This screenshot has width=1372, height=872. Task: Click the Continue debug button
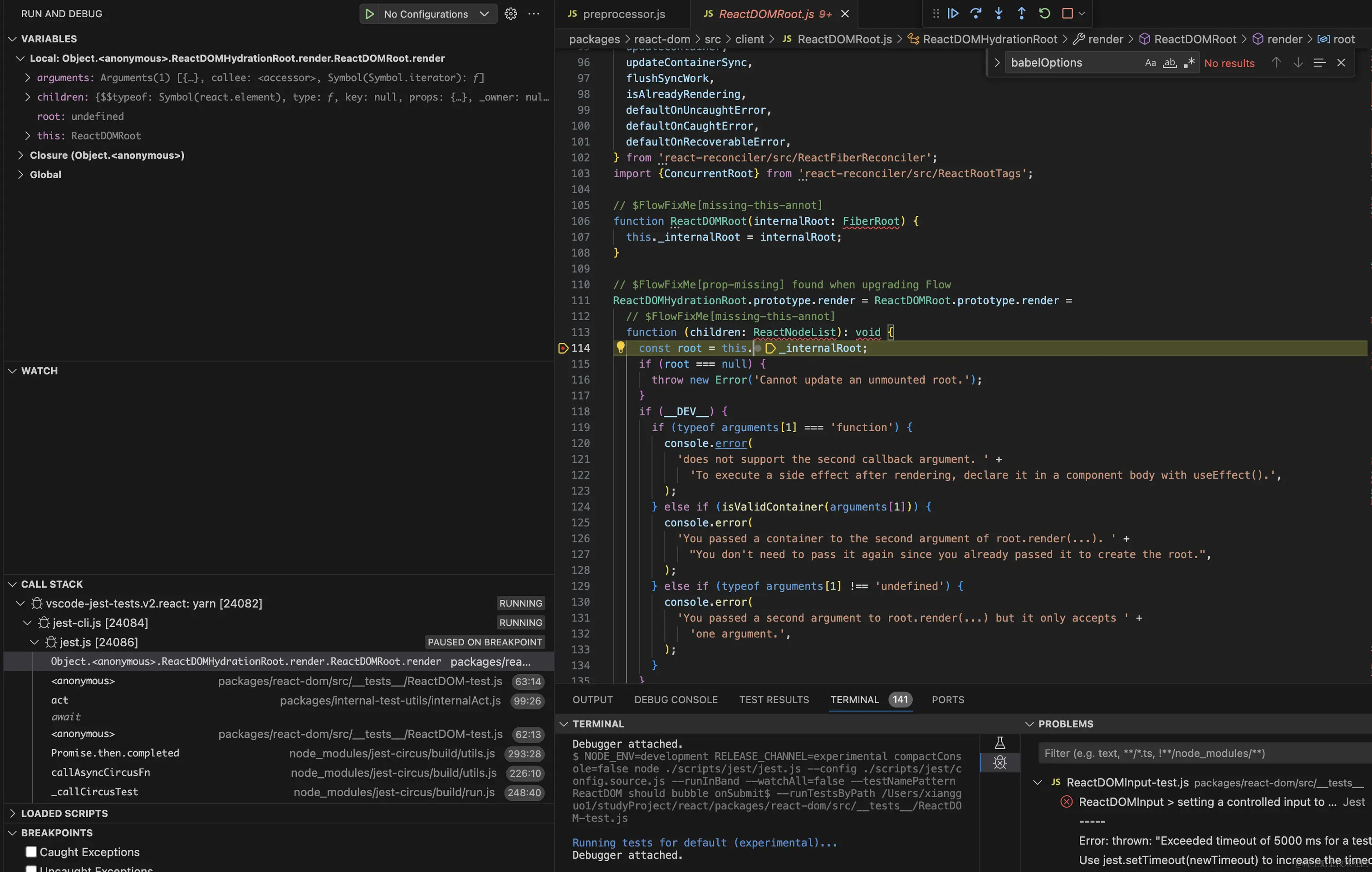pos(953,13)
